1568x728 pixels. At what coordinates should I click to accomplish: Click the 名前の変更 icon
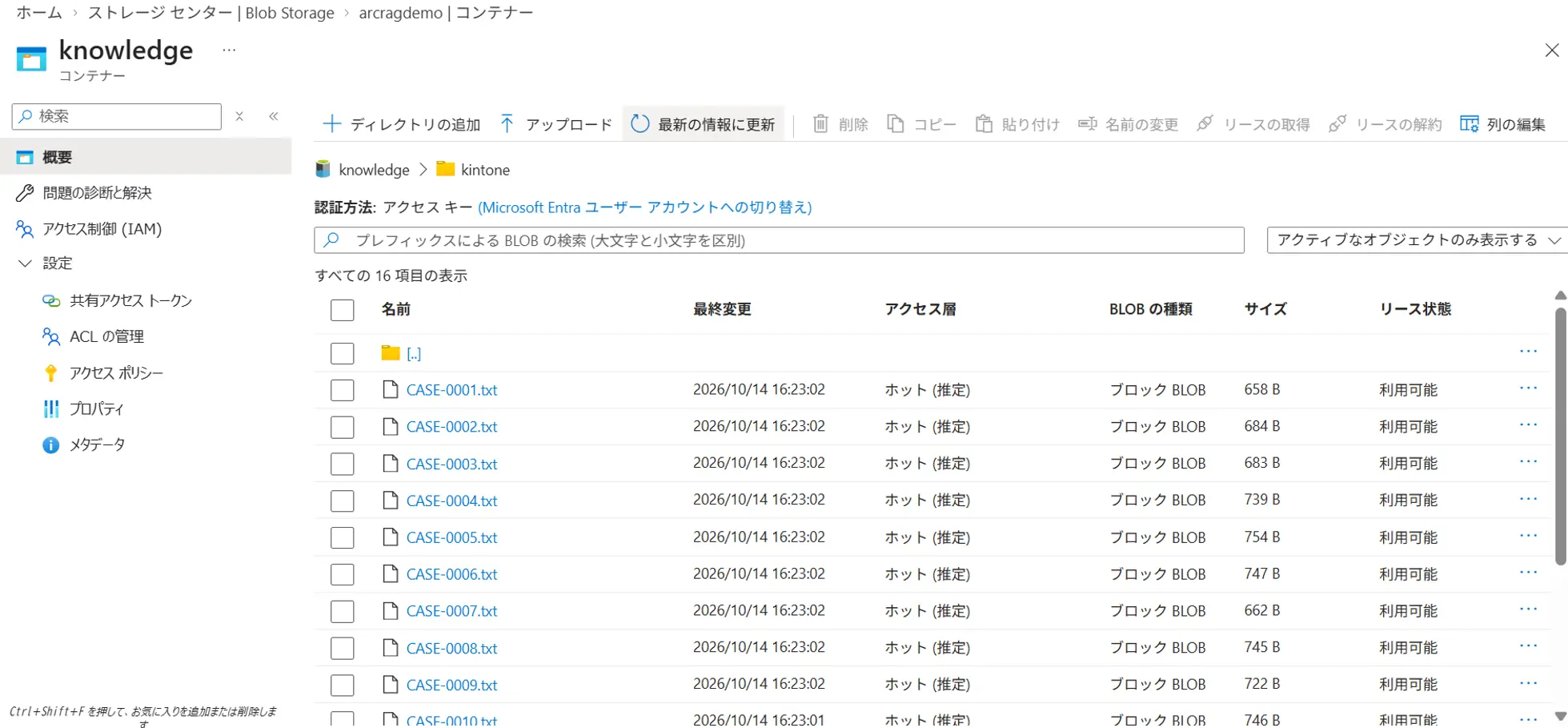[x=1087, y=124]
